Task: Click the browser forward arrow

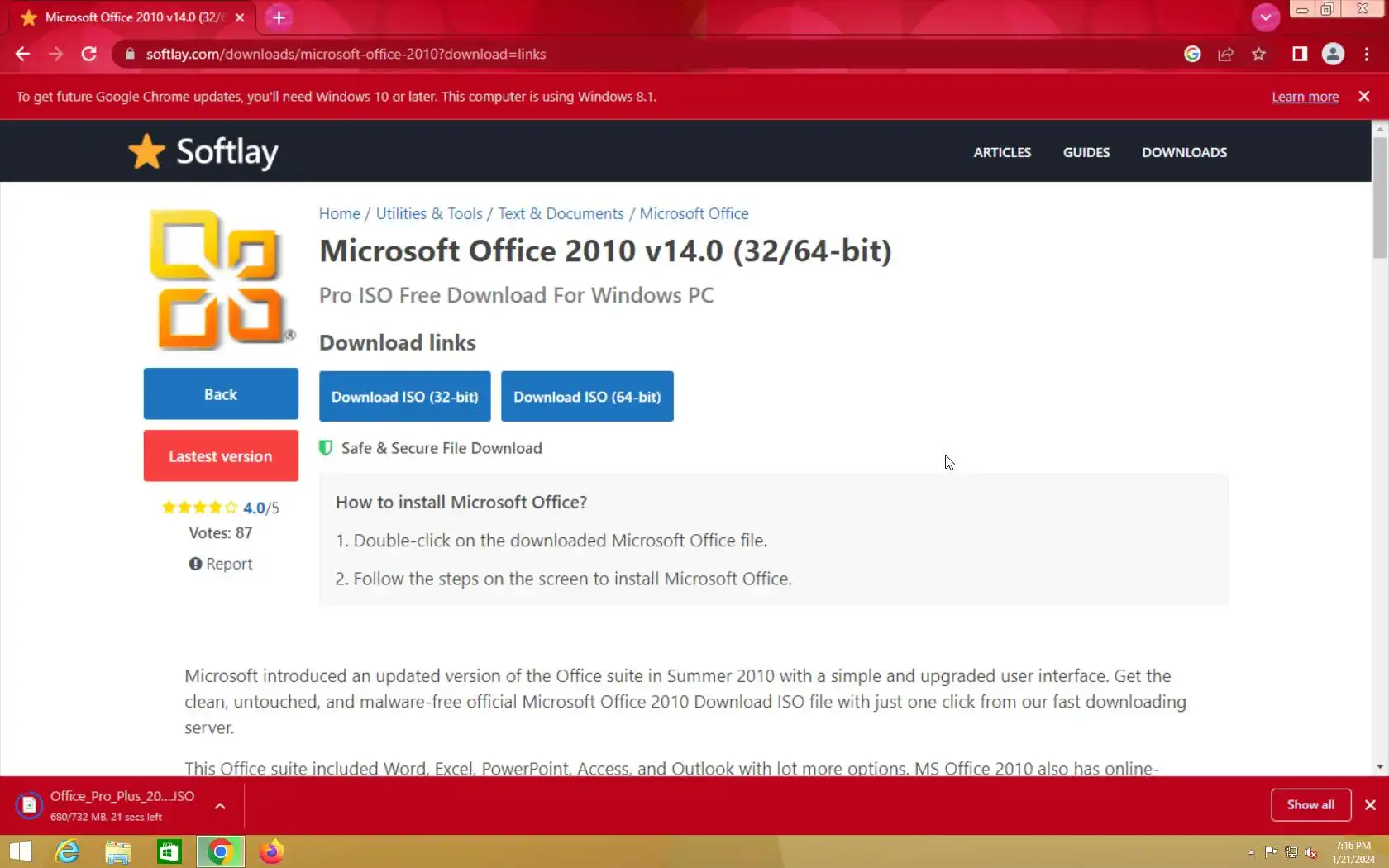Action: [55, 54]
